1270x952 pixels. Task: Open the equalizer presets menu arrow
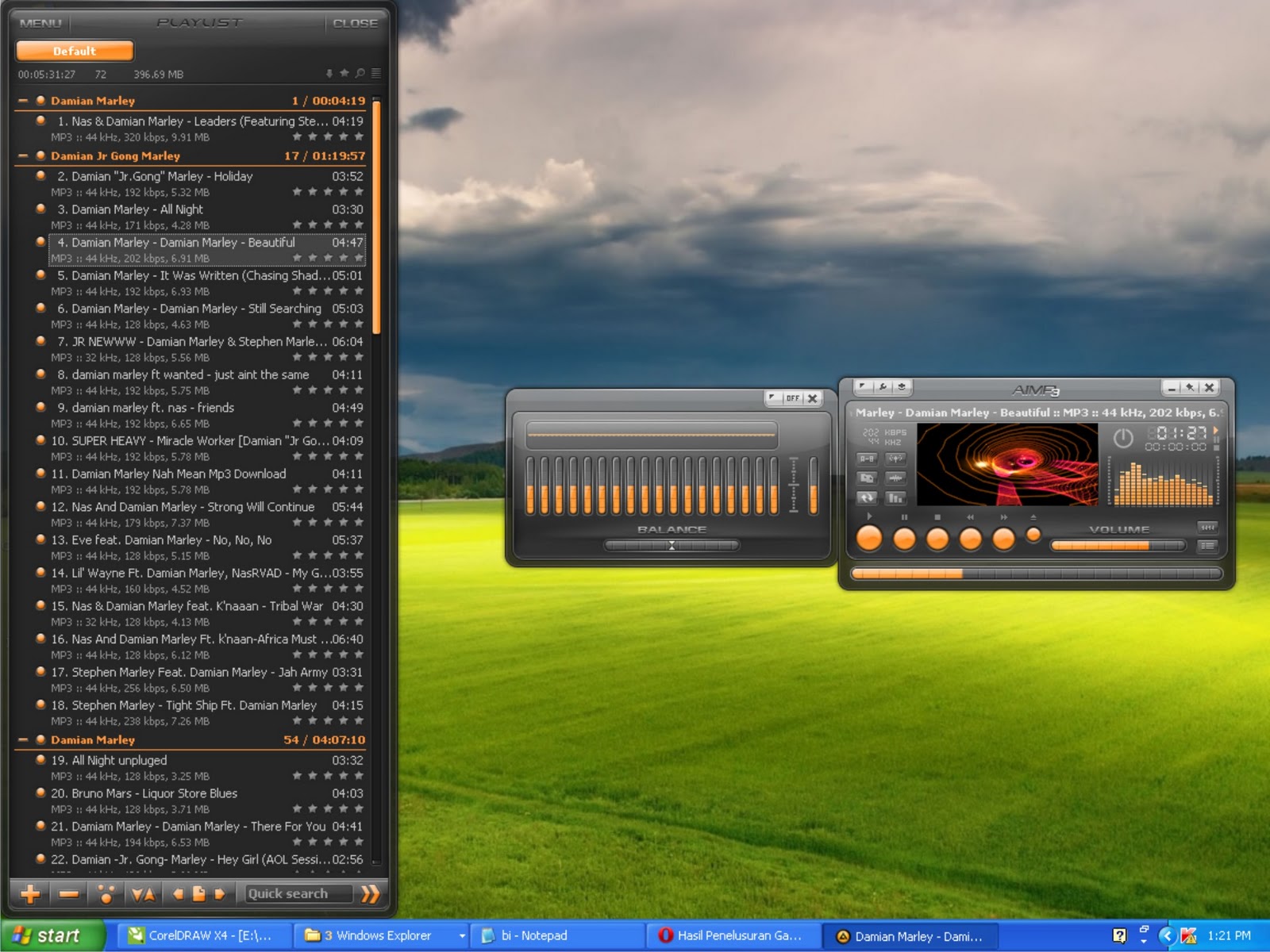coord(772,398)
